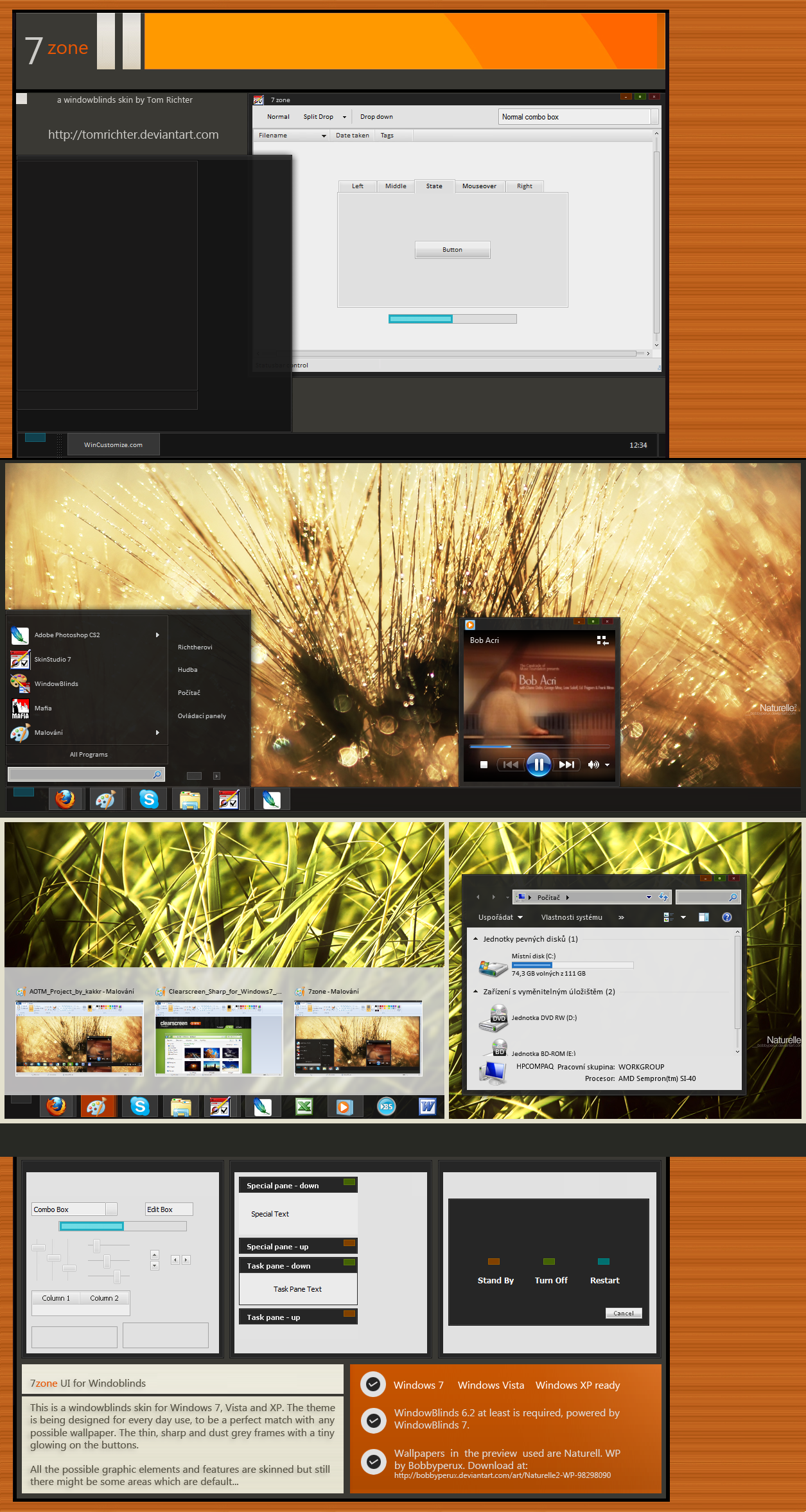Screen dimensions: 806x1512
Task: Select the Right tab
Action: (525, 186)
